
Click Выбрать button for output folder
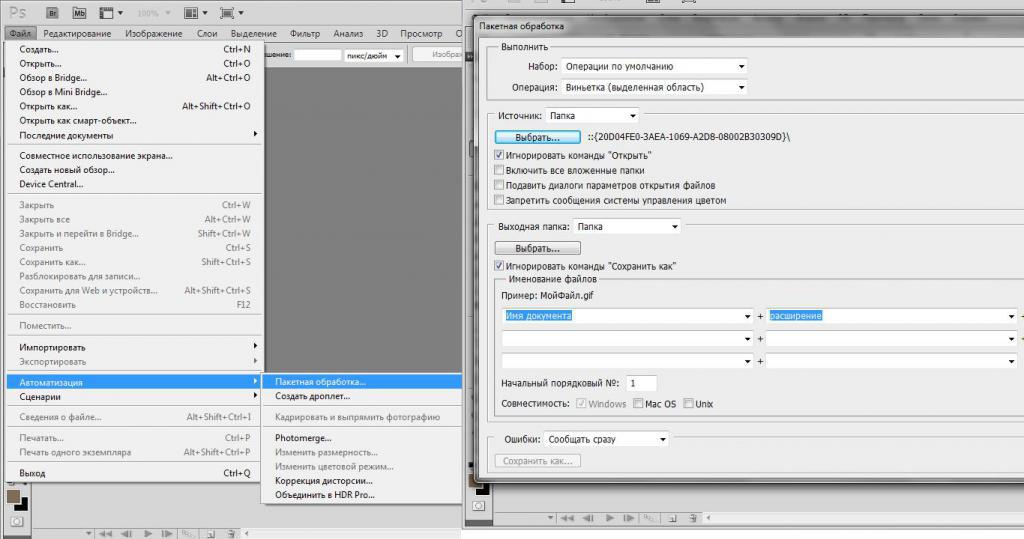click(537, 248)
